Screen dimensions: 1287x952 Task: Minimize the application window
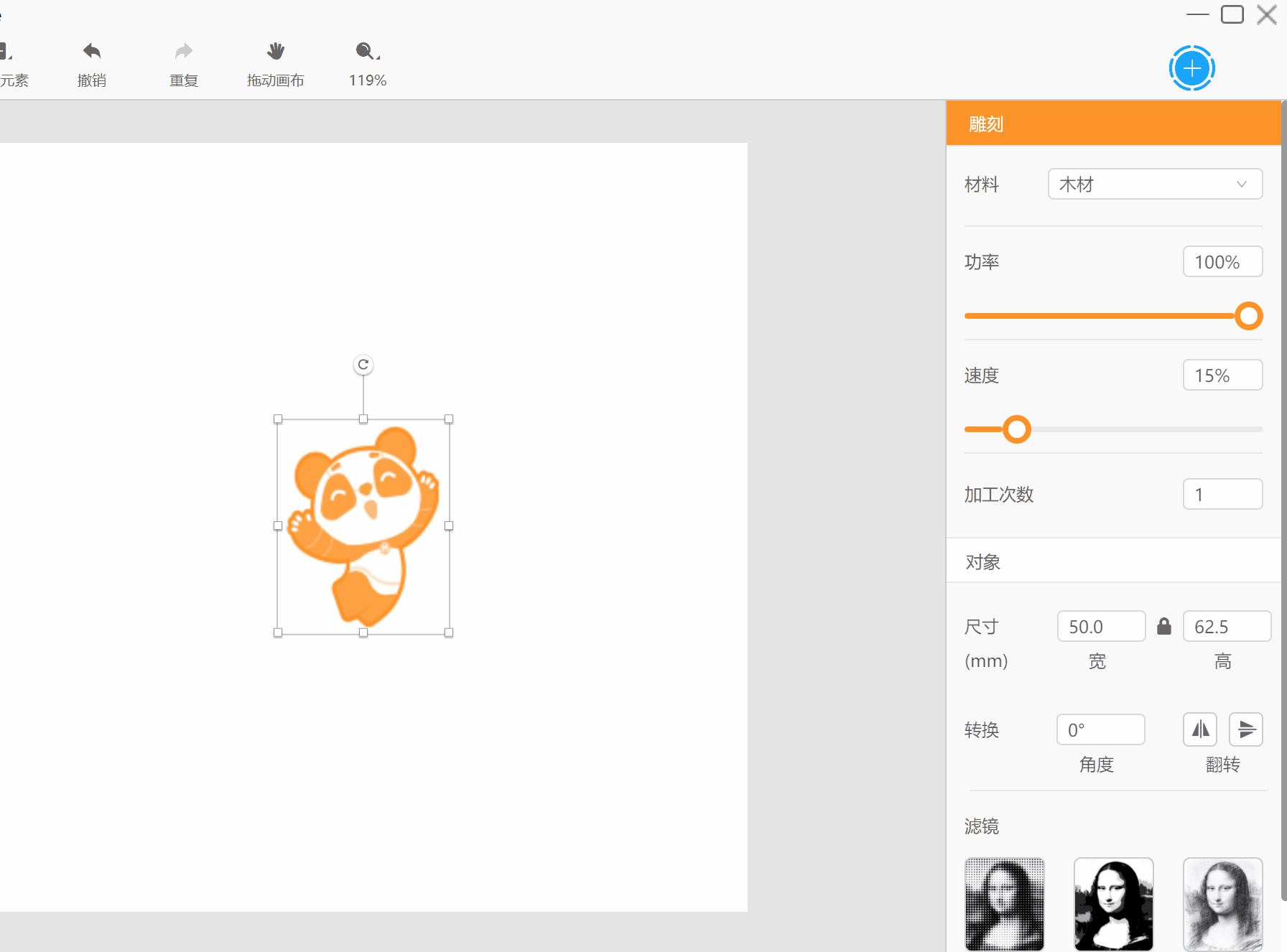1198,14
